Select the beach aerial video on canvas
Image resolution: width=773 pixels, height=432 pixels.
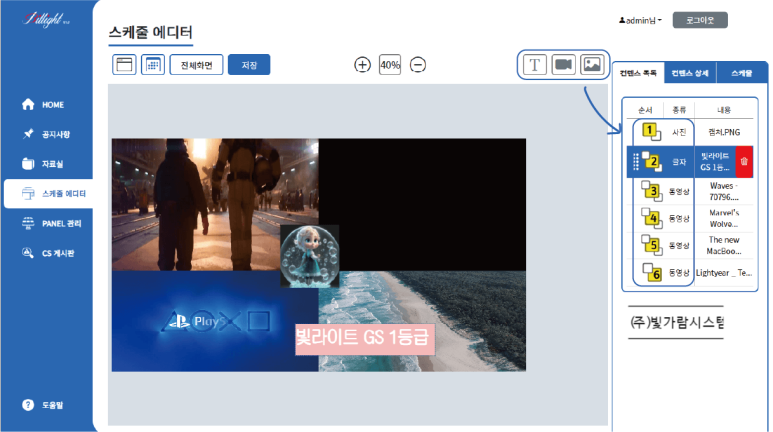coord(422,322)
